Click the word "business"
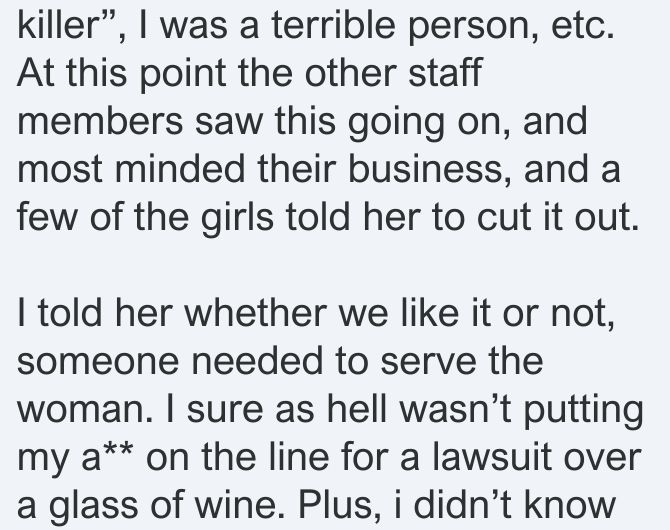670x530 pixels. point(429,170)
